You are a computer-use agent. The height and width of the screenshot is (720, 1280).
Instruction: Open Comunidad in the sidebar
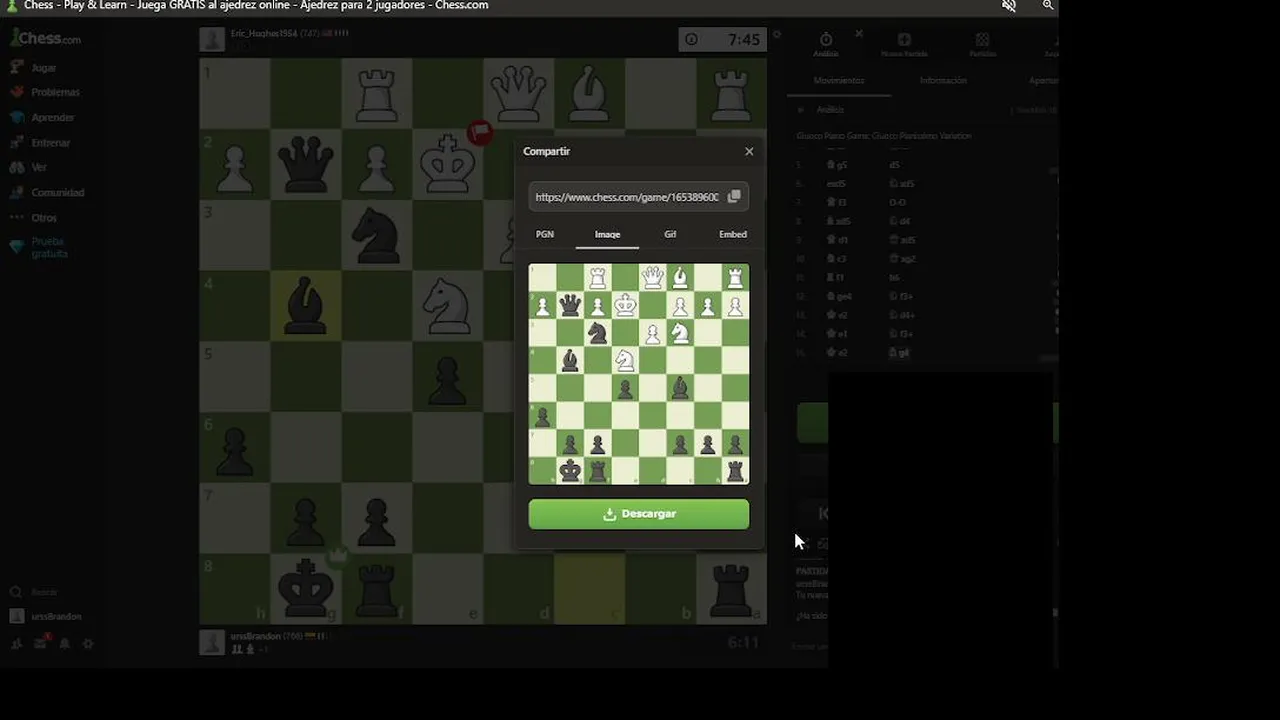[x=47, y=192]
